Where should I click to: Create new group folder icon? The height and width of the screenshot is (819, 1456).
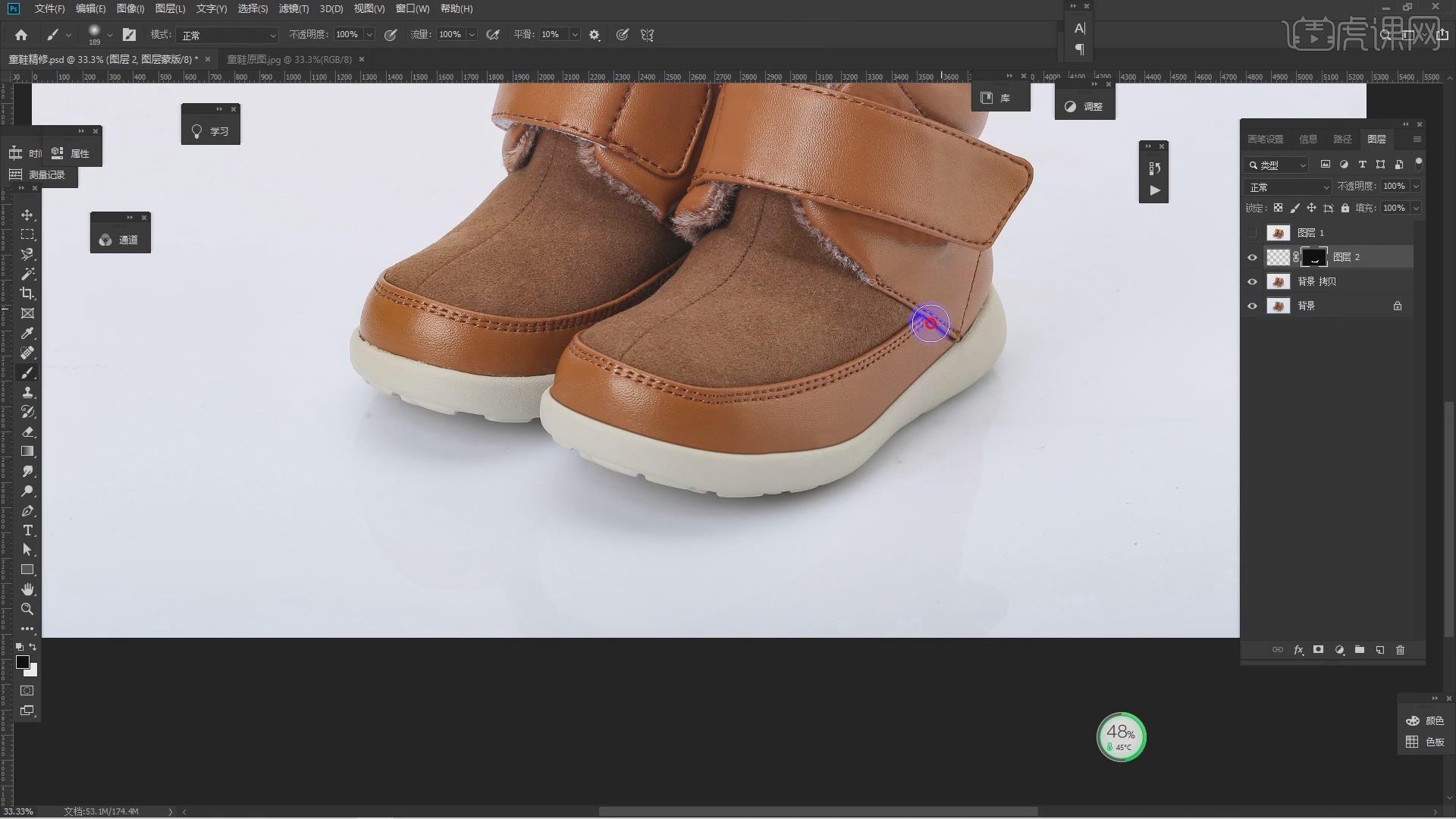1360,650
